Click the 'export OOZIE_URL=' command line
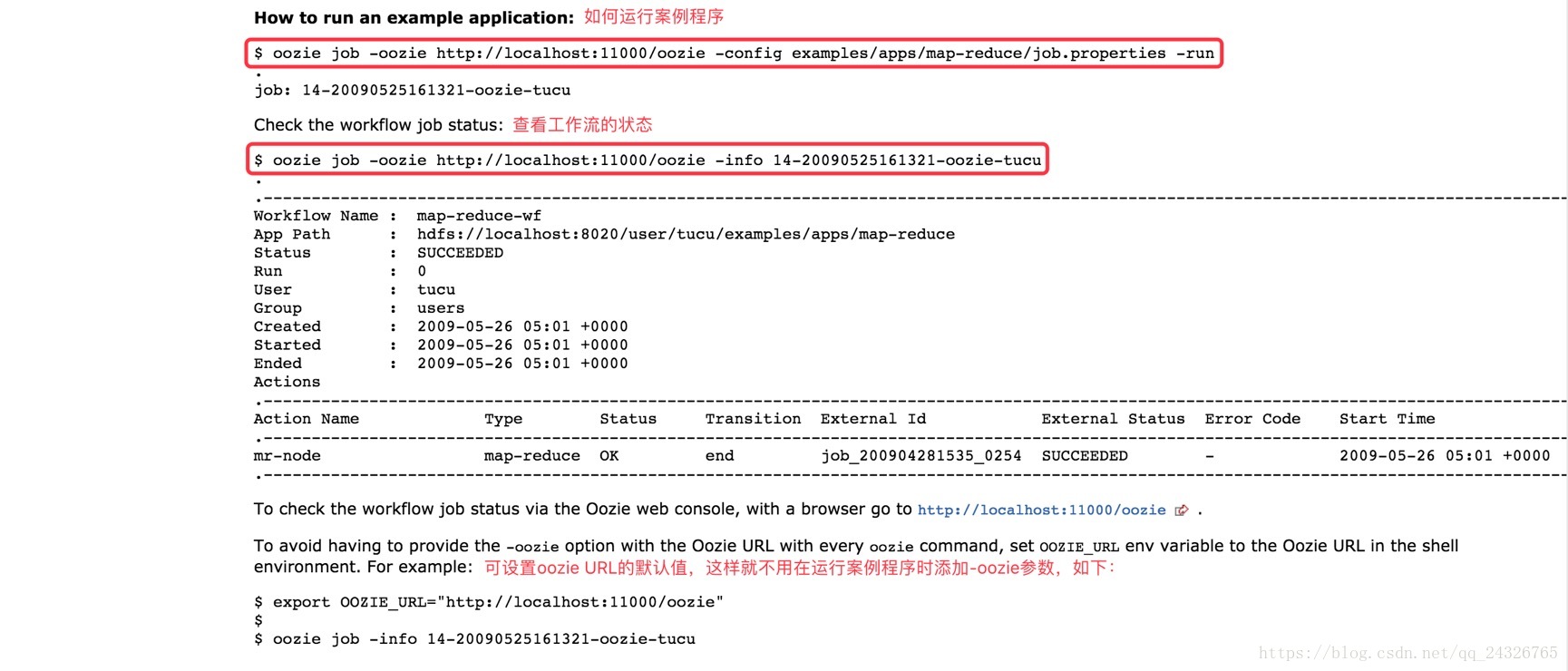Screen dimensions: 1568x671 tap(489, 602)
